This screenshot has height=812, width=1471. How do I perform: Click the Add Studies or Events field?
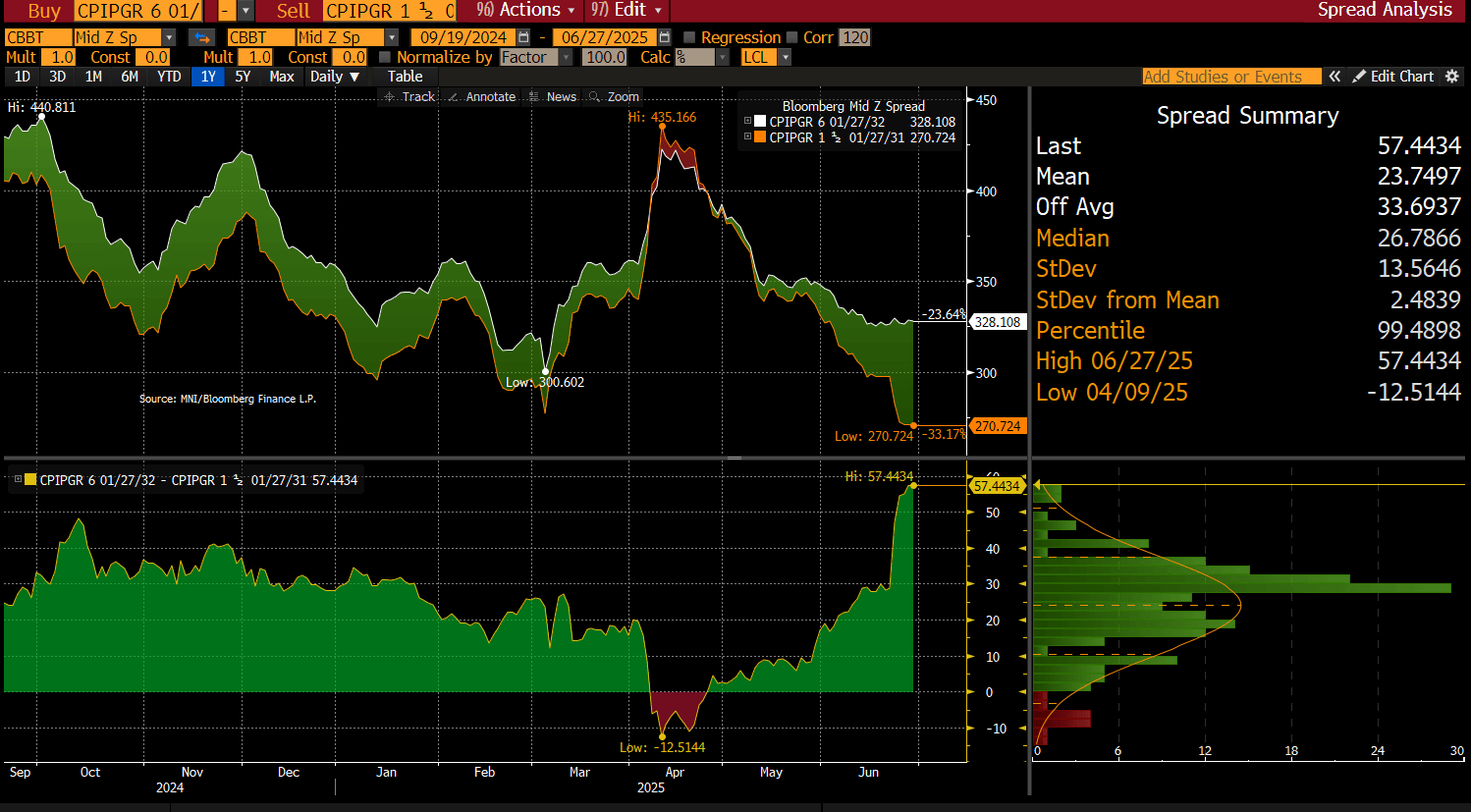(x=1223, y=77)
